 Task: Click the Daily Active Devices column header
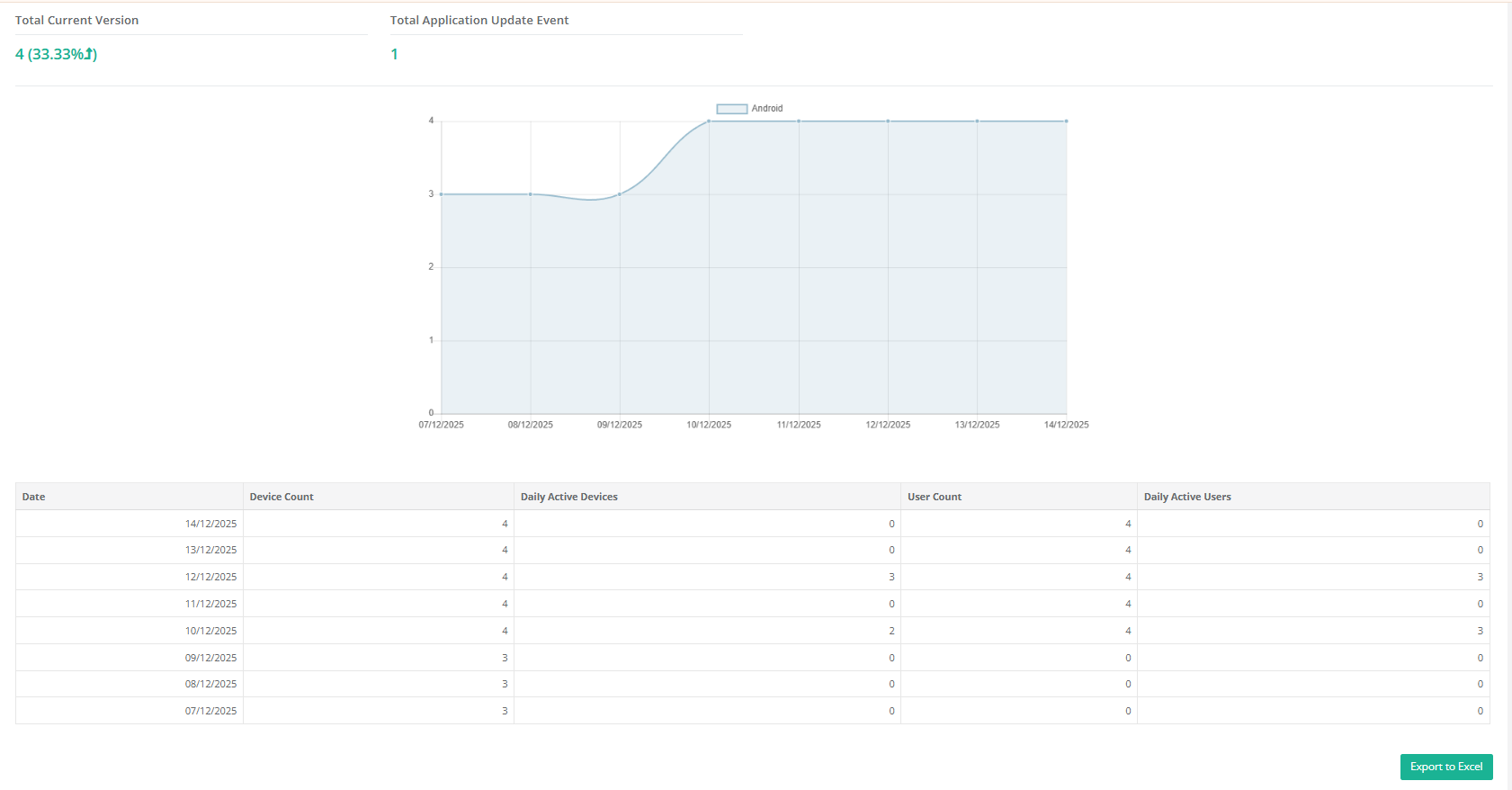pos(568,497)
